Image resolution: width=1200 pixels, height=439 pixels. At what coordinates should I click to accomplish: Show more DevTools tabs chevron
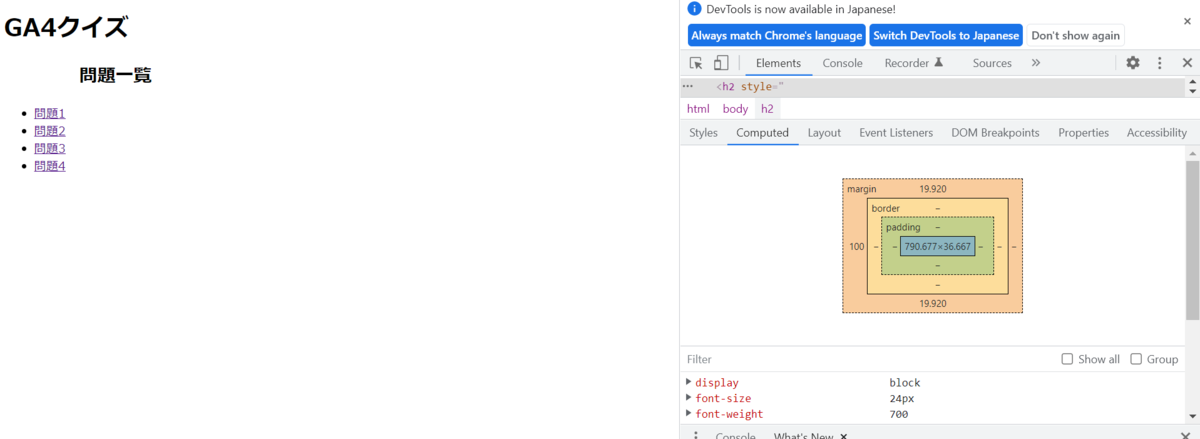[x=1035, y=63]
